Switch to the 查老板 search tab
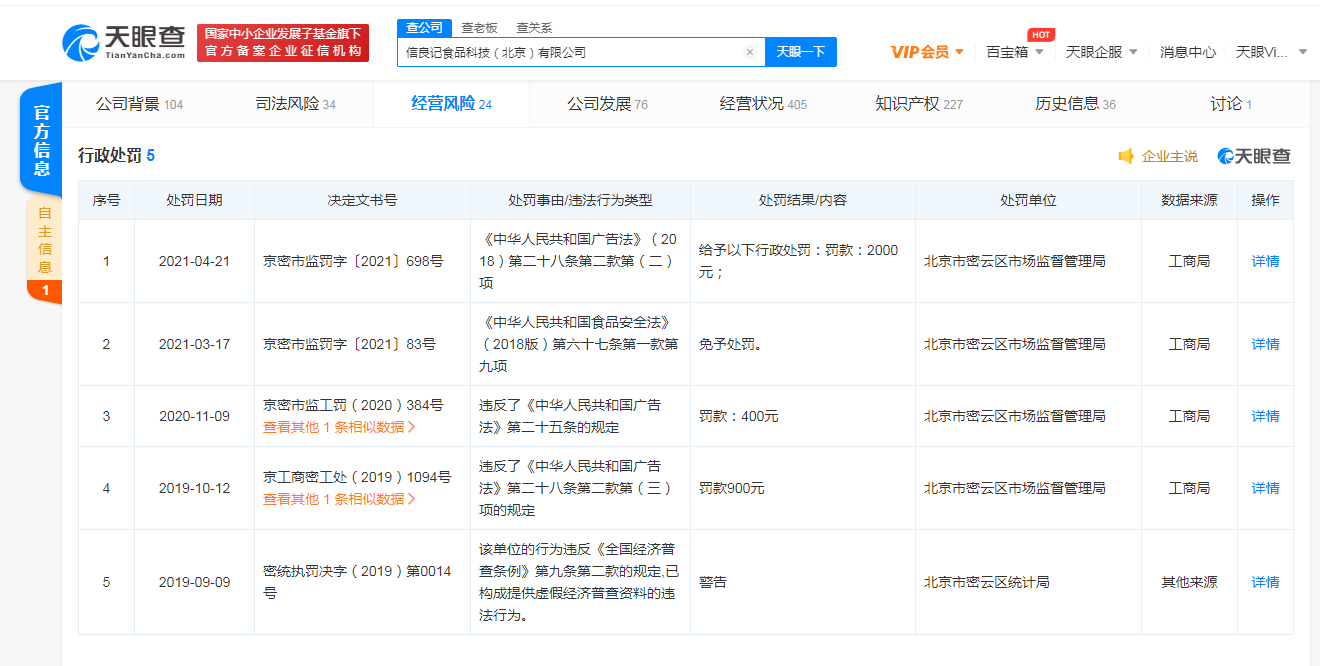Screen dimensions: 1320x666 click(479, 28)
